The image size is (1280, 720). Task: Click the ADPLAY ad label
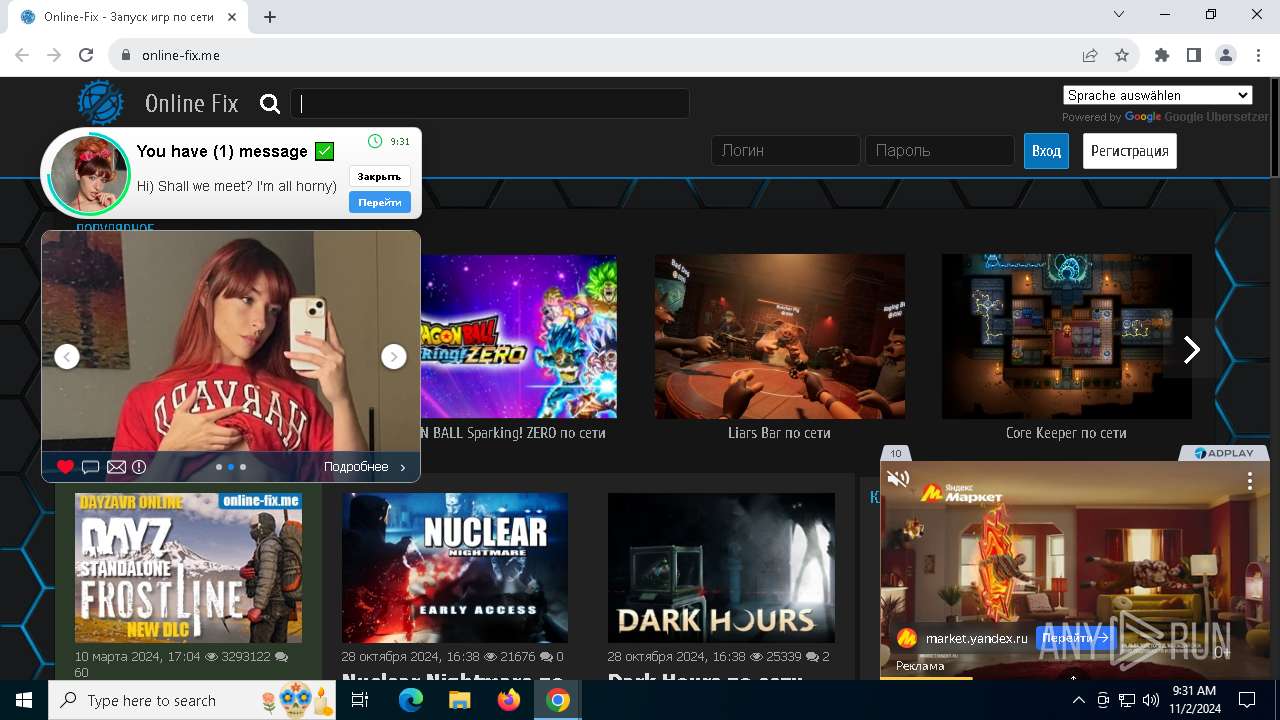[x=1223, y=453]
